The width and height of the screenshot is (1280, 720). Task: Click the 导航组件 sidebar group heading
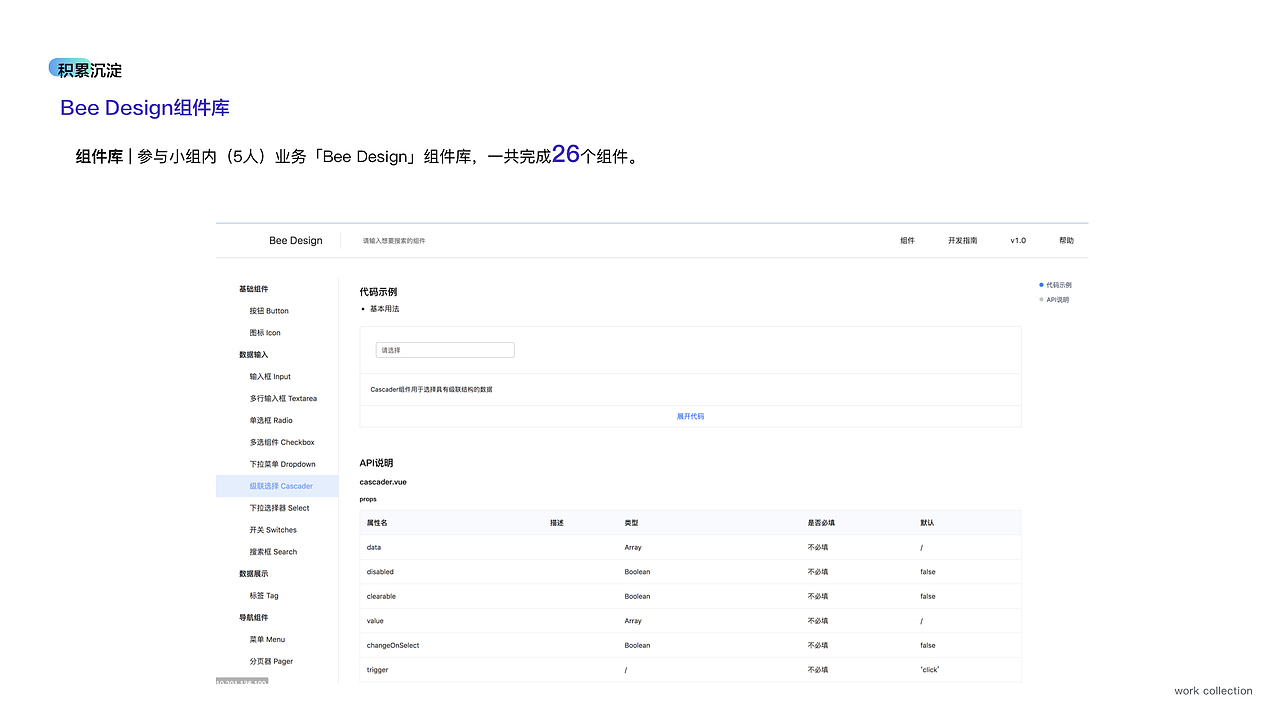pyautogui.click(x=253, y=618)
